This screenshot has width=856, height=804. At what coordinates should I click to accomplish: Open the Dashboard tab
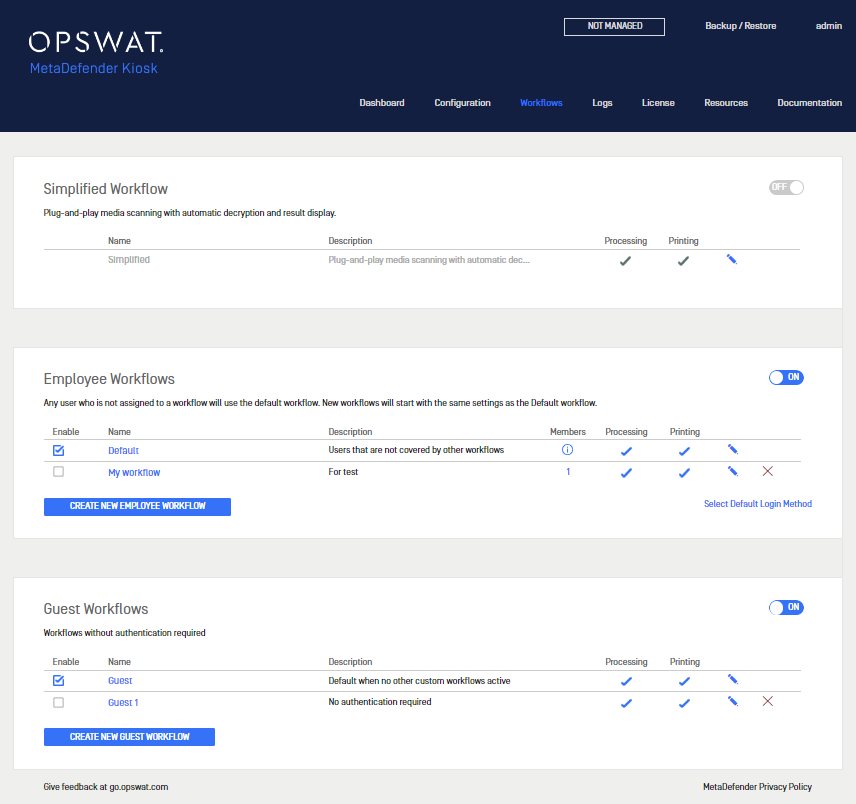(x=382, y=103)
